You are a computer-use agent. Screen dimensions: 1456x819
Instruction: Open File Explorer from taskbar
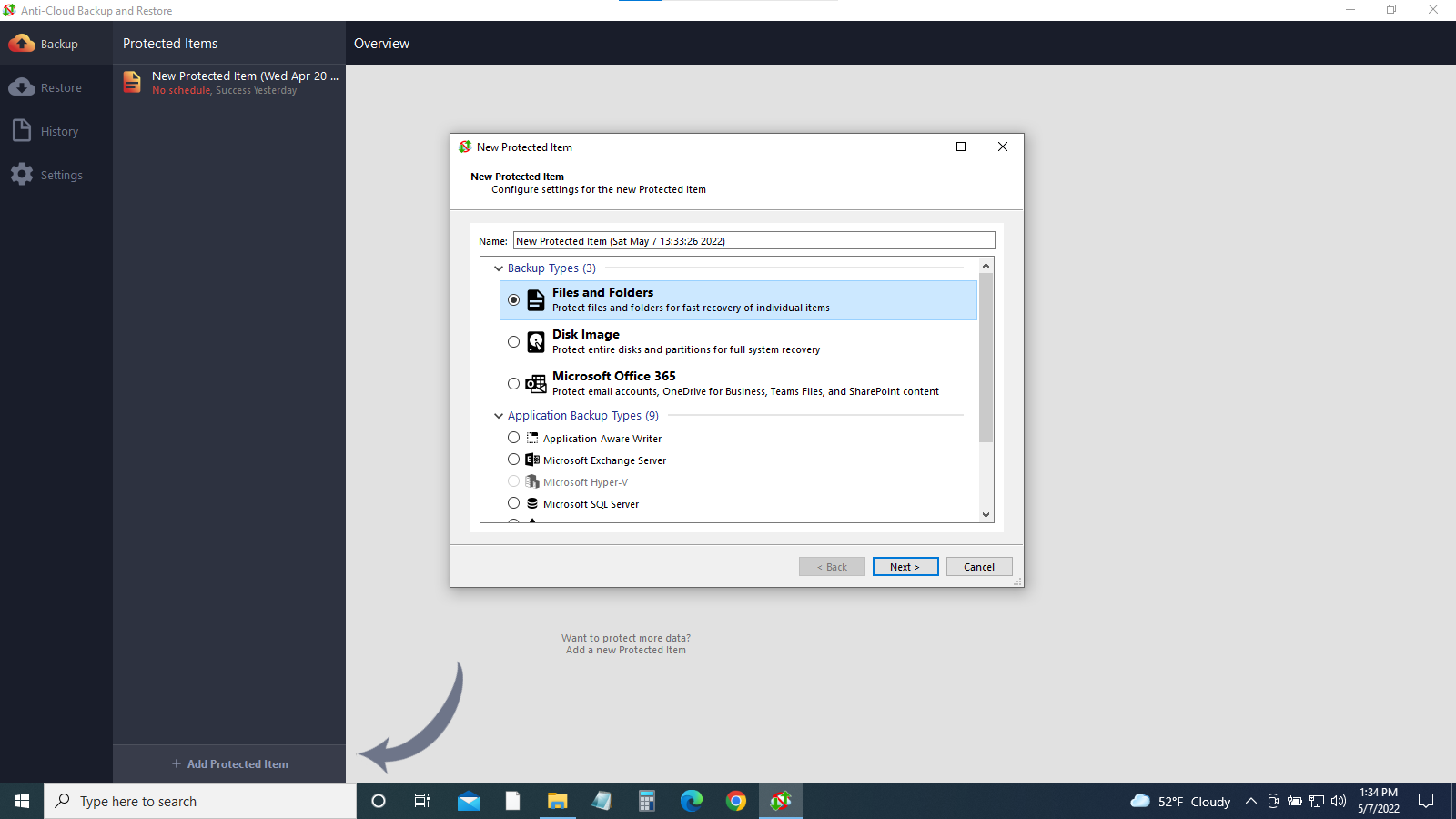pos(558,801)
